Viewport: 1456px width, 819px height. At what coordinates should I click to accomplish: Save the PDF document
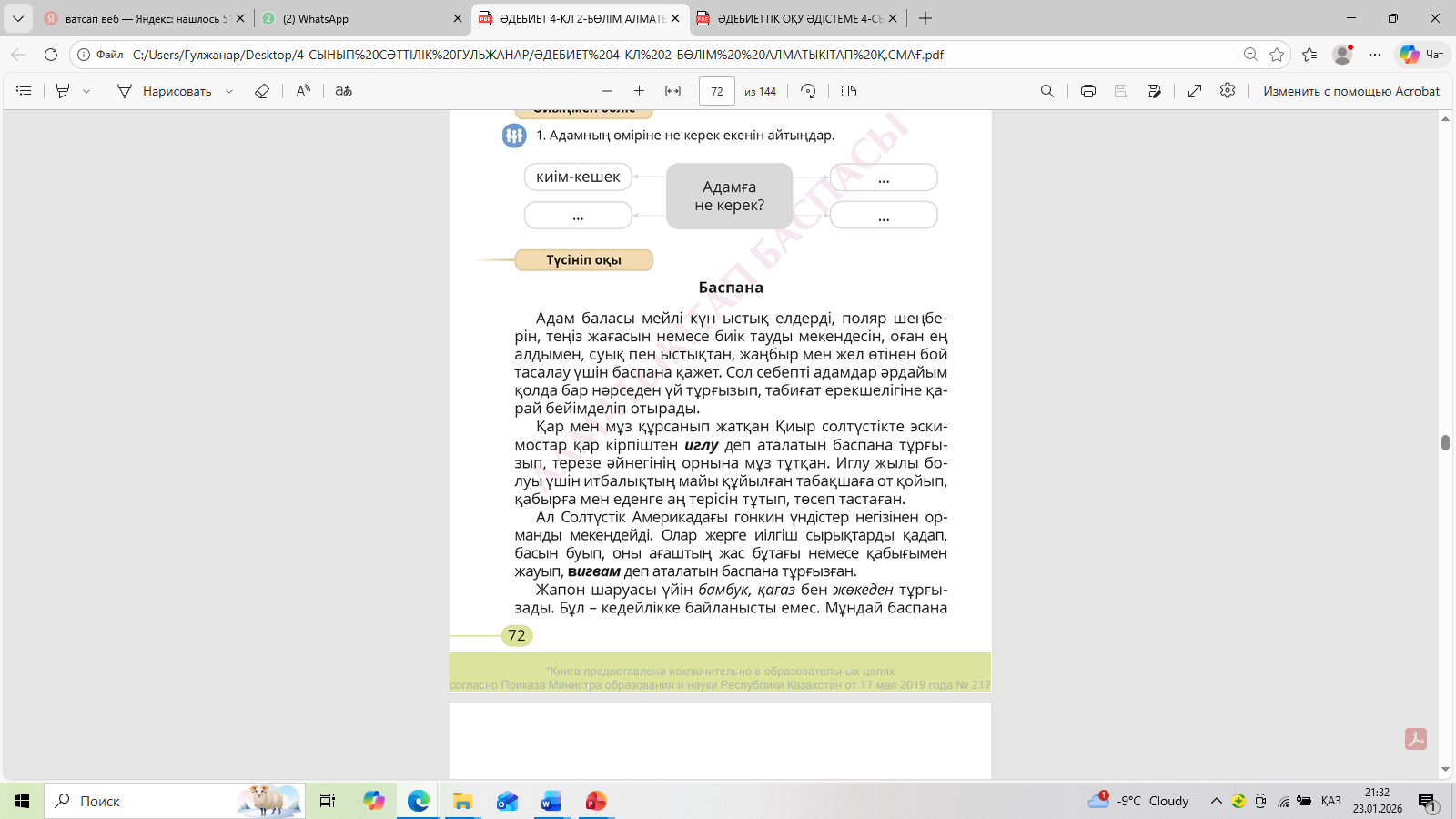point(1121,91)
